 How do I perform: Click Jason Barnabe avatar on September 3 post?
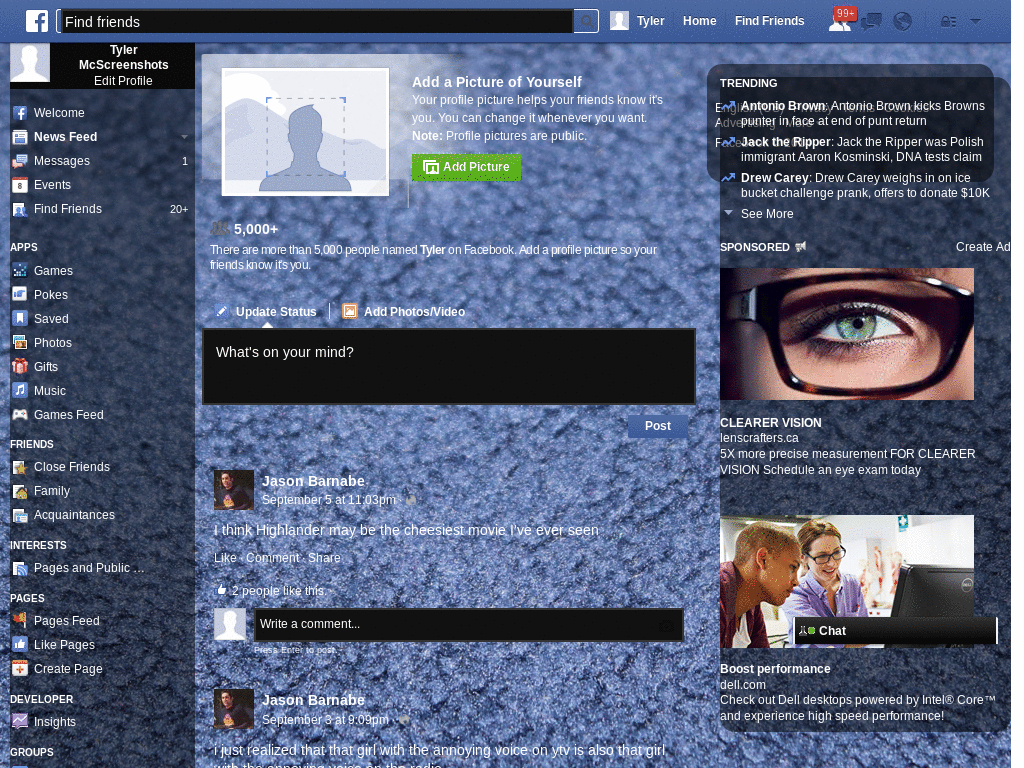point(234,709)
